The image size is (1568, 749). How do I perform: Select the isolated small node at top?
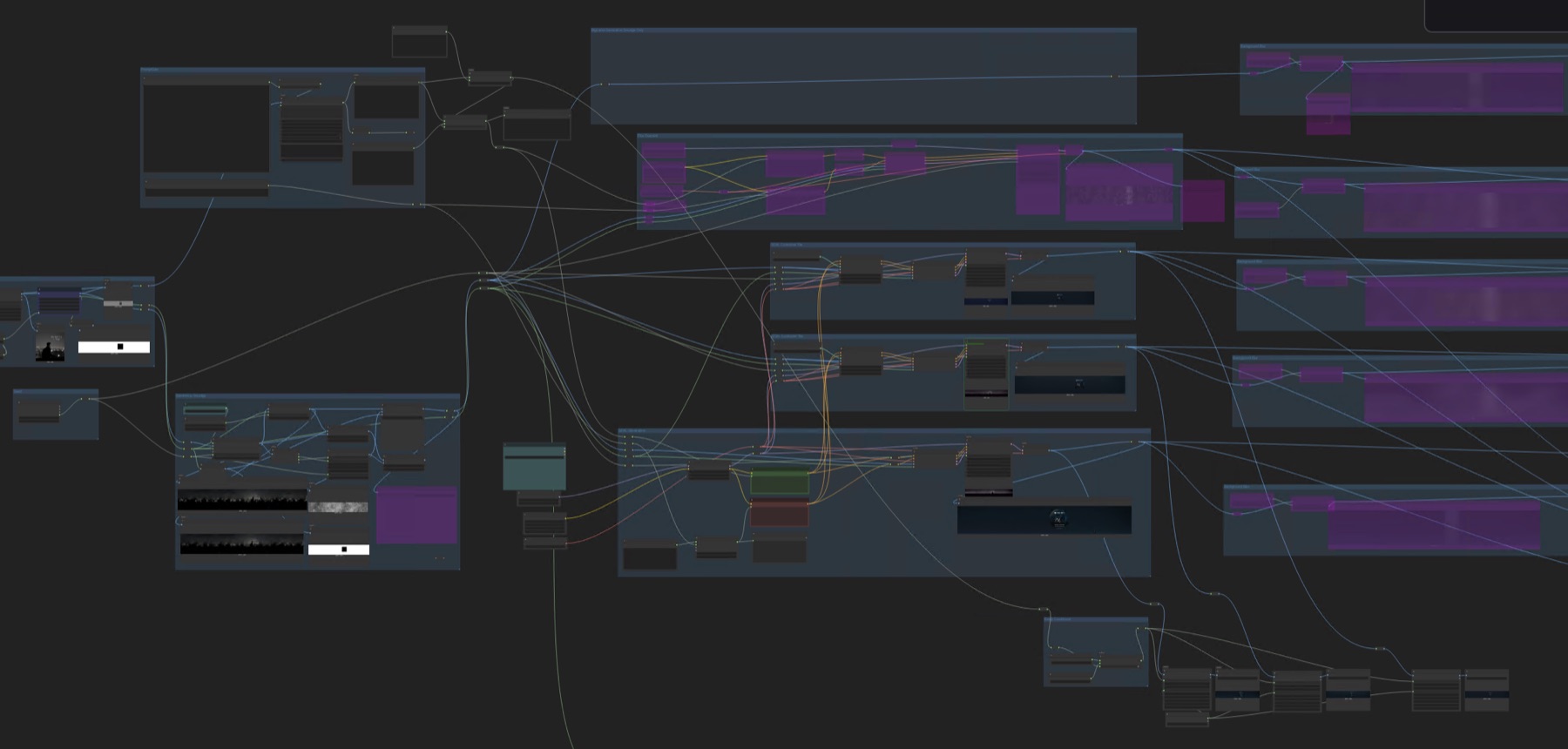click(x=419, y=42)
